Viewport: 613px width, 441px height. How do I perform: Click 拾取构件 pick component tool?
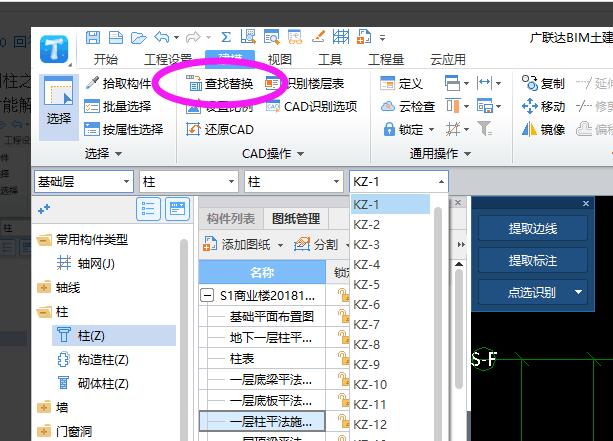pyautogui.click(x=119, y=83)
